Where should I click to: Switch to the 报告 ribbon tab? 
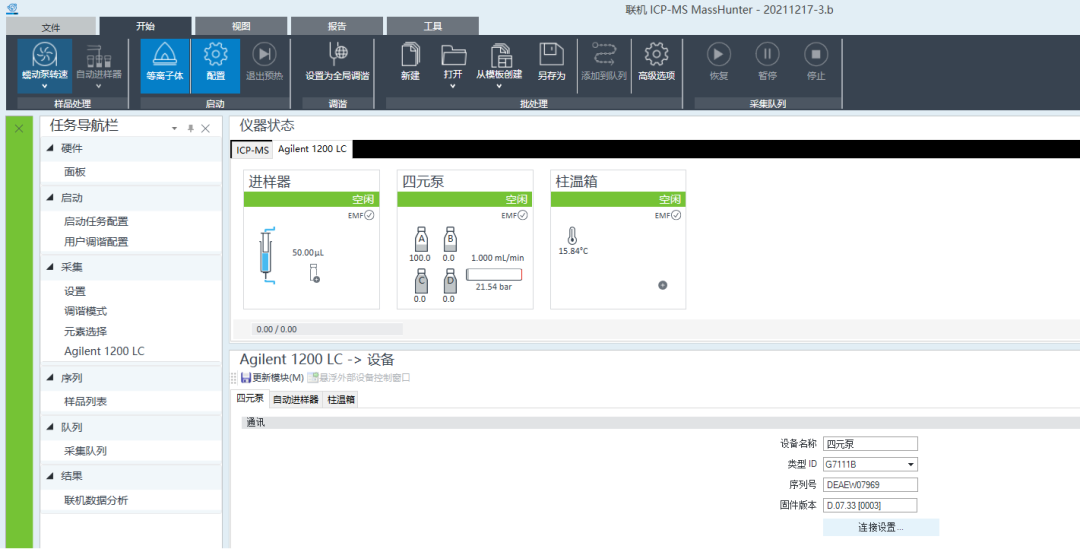[x=337, y=26]
